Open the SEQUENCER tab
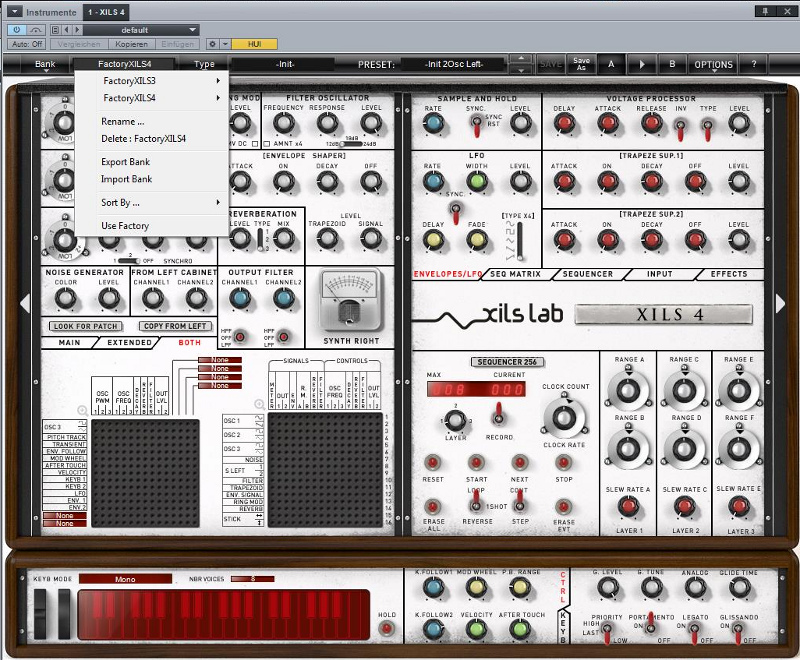This screenshot has width=800, height=660. (588, 274)
